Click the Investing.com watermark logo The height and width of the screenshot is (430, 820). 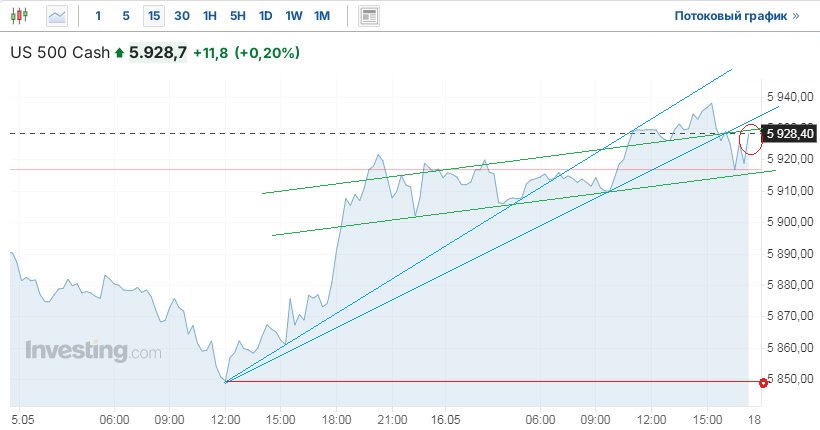click(x=93, y=352)
